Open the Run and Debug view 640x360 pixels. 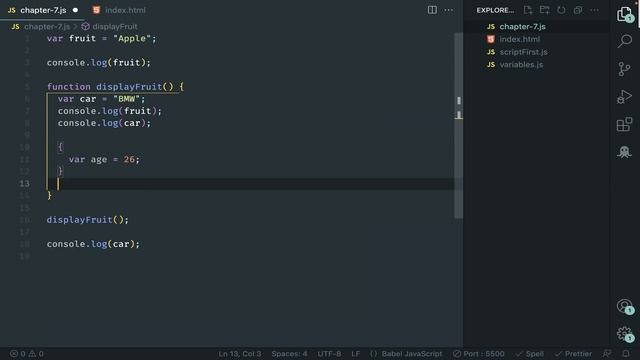pos(624,97)
